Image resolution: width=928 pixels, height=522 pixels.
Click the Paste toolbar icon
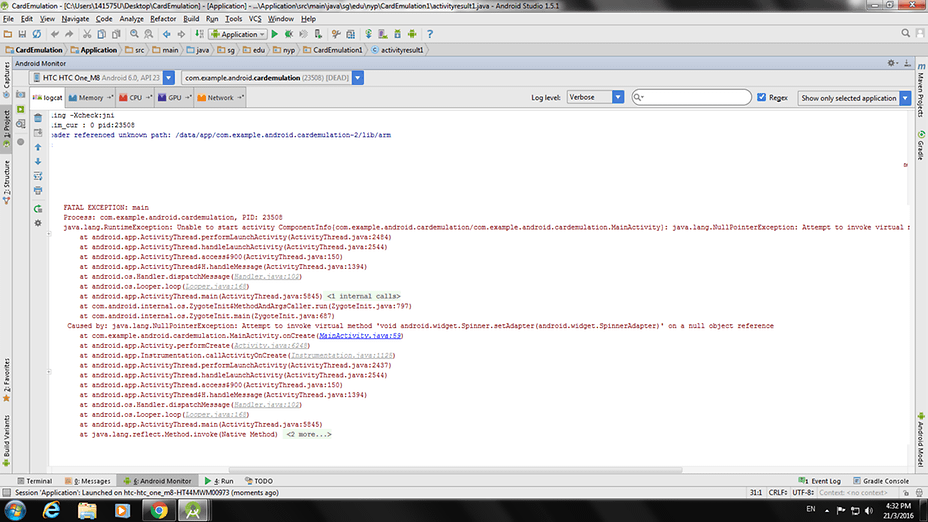pyautogui.click(x=117, y=34)
